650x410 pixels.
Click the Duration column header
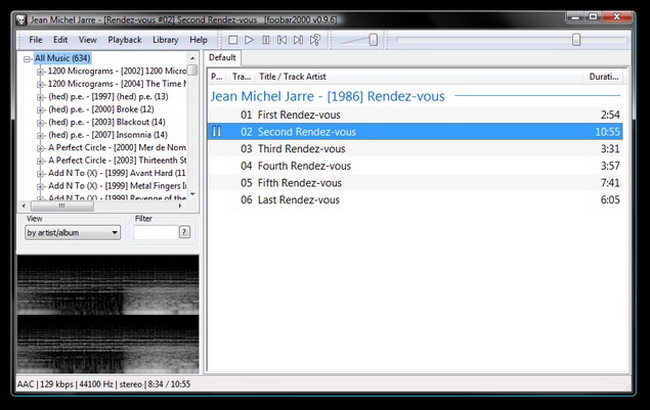(x=603, y=77)
